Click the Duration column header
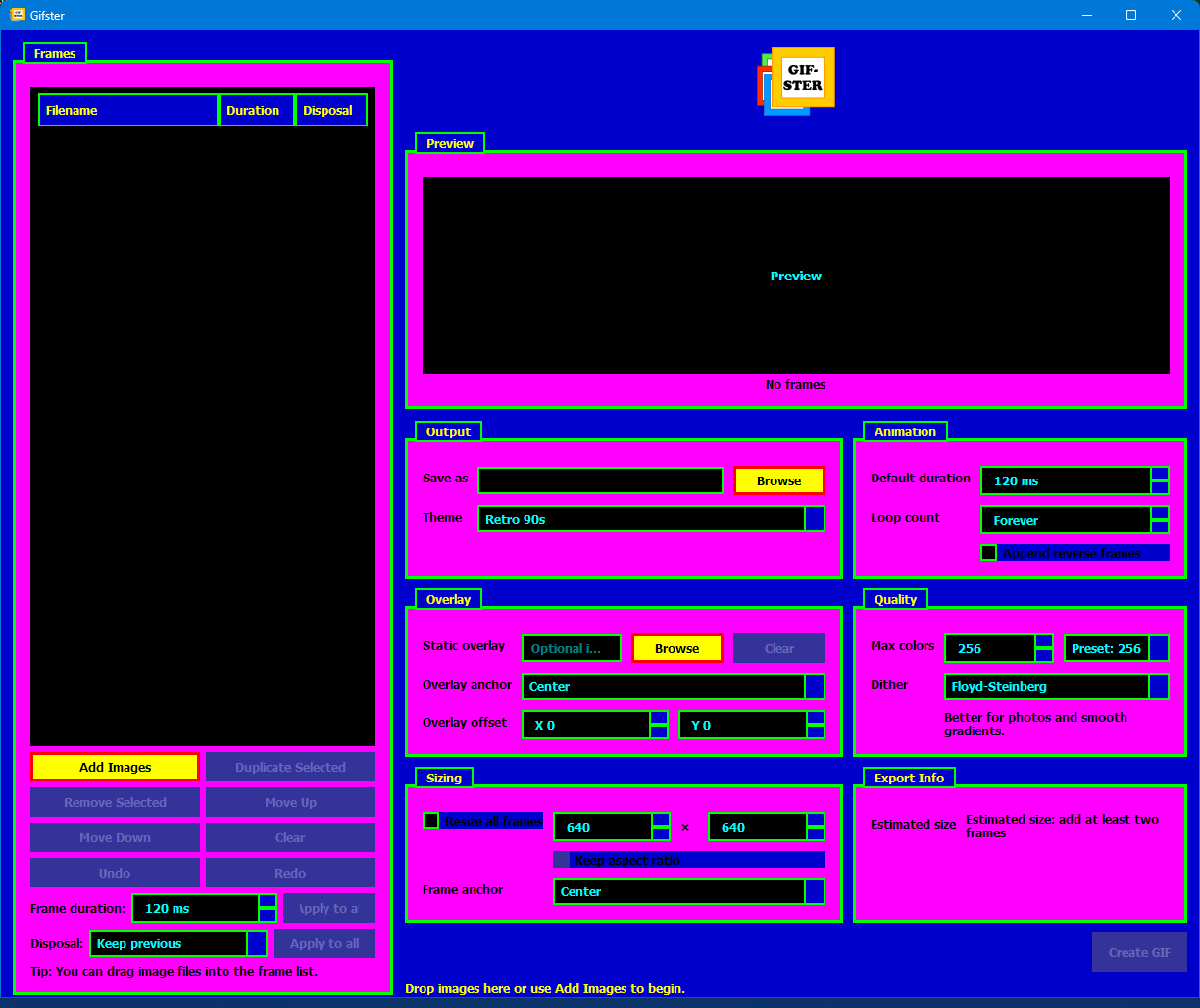 pyautogui.click(x=257, y=110)
